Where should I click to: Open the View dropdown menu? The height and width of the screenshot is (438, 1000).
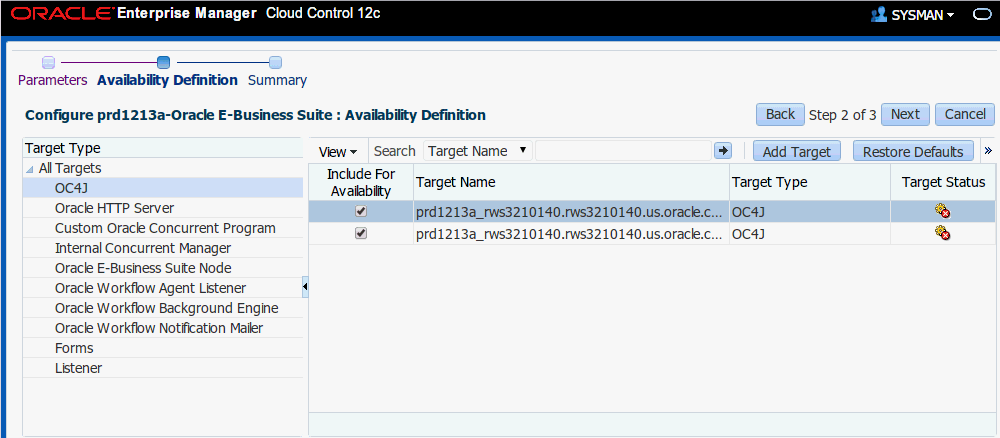click(x=338, y=152)
